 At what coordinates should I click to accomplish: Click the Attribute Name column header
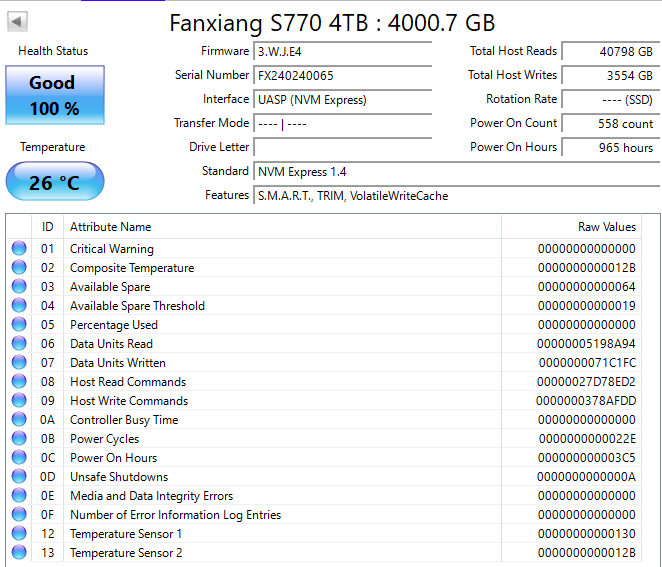point(111,227)
